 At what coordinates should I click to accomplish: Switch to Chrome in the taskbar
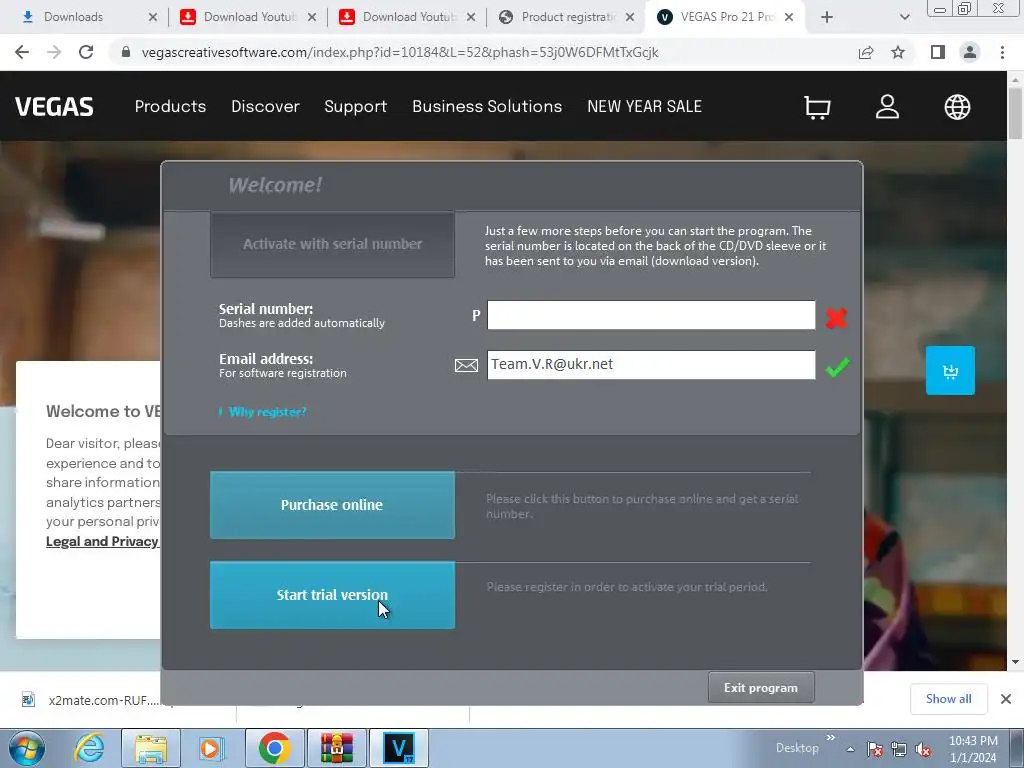274,748
